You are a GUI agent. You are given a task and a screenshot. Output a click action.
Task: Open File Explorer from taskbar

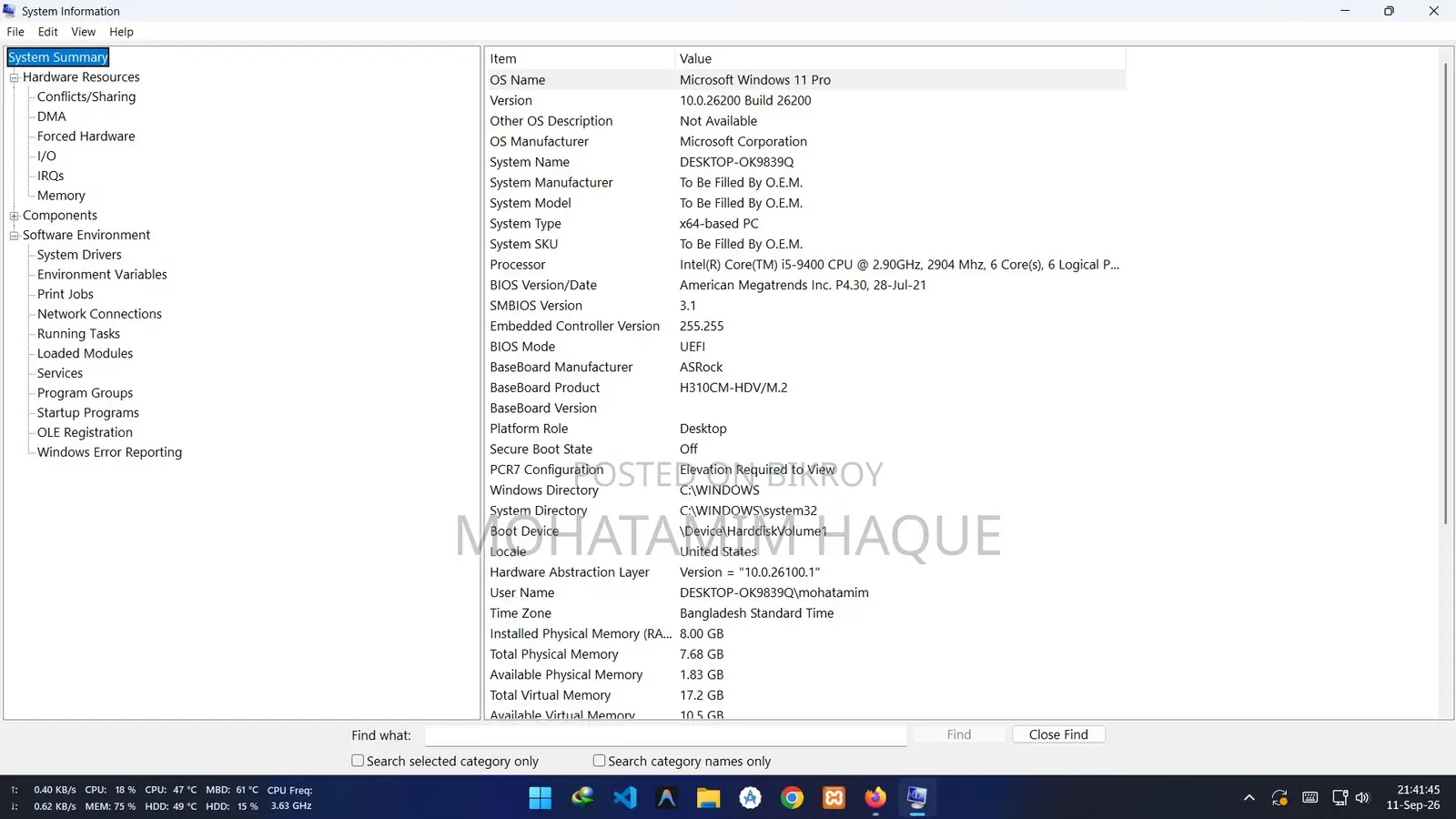point(708,798)
